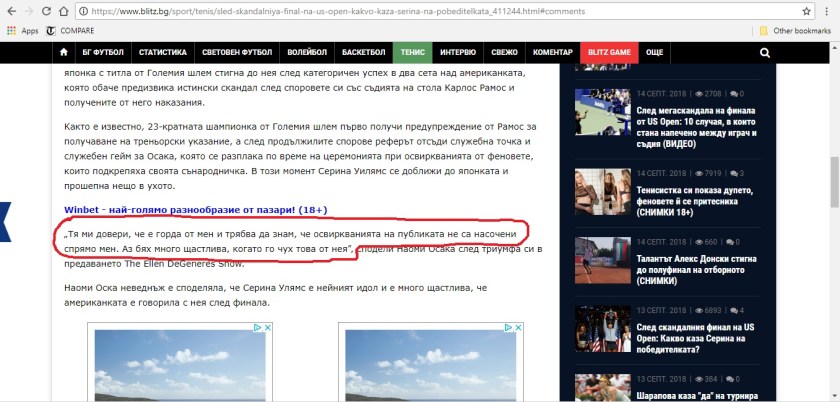The height and width of the screenshot is (402, 840).
Task: Click the red BLITZ GAME button
Action: pos(608,52)
